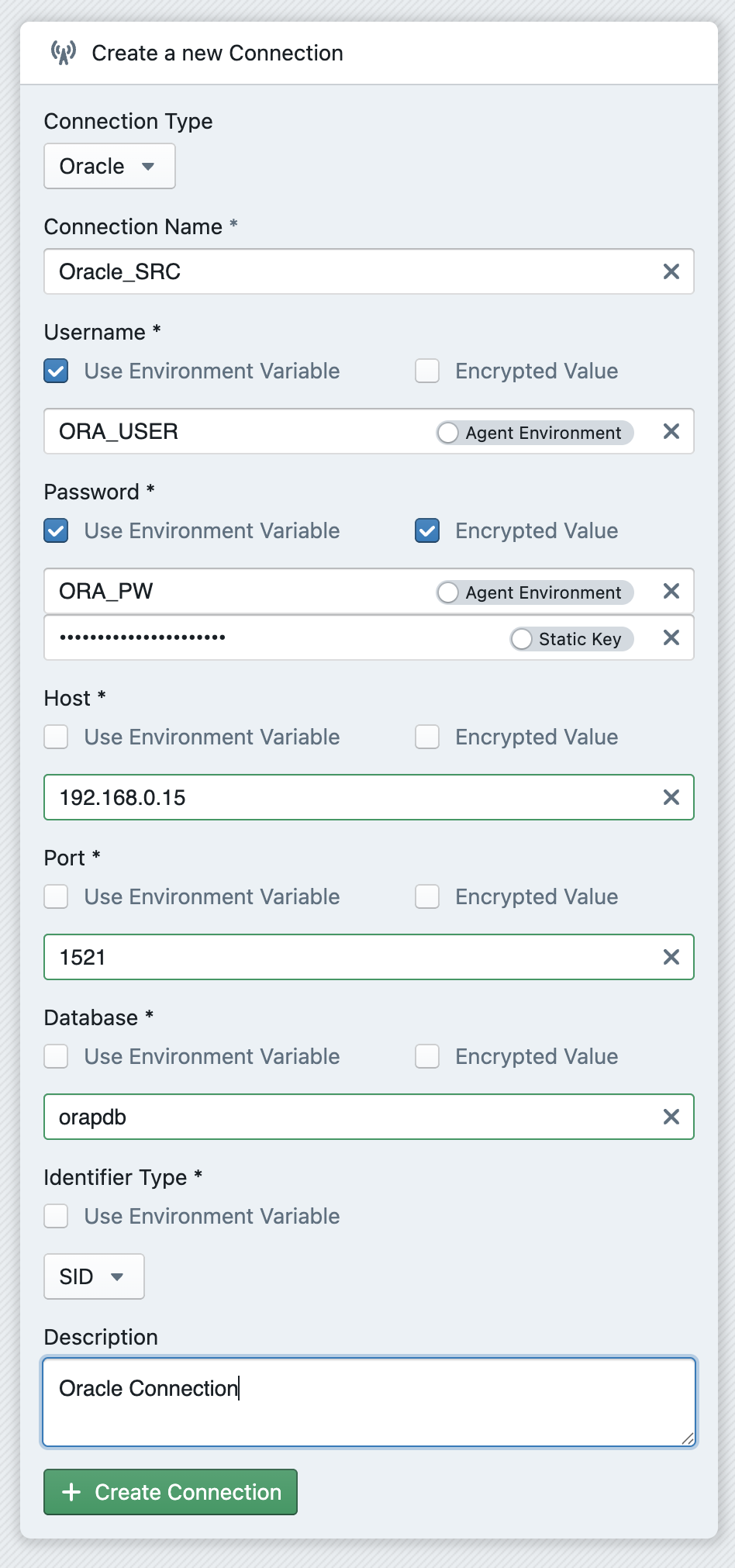This screenshot has width=735, height=1568.
Task: Toggle the Static Key switch
Action: point(522,638)
